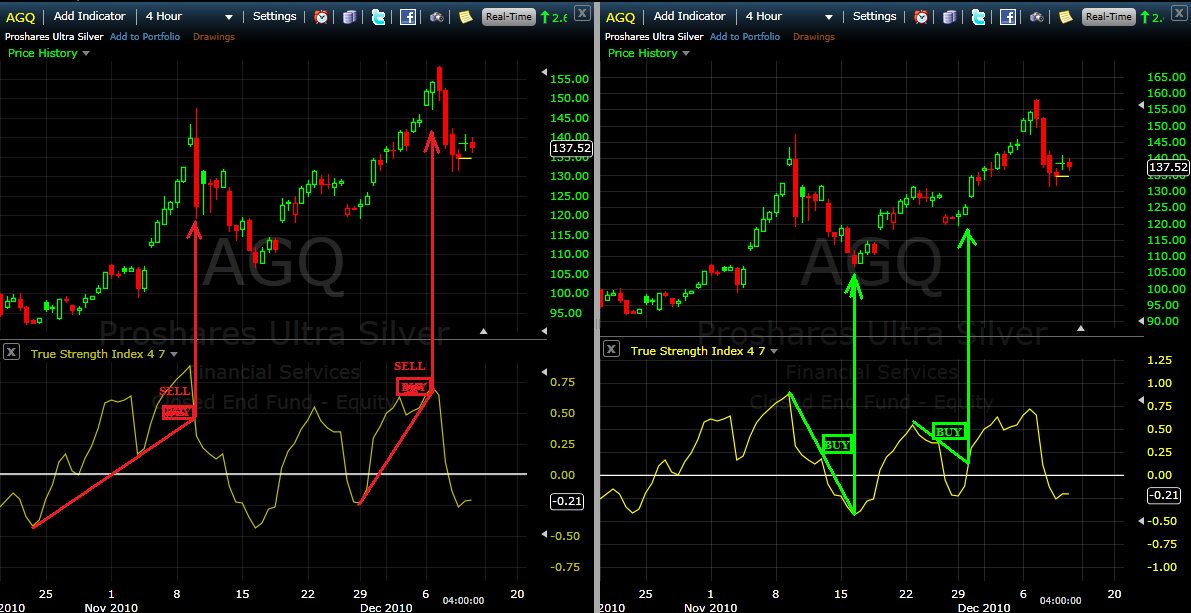Open the alarm clock alert icon

[x=321, y=16]
